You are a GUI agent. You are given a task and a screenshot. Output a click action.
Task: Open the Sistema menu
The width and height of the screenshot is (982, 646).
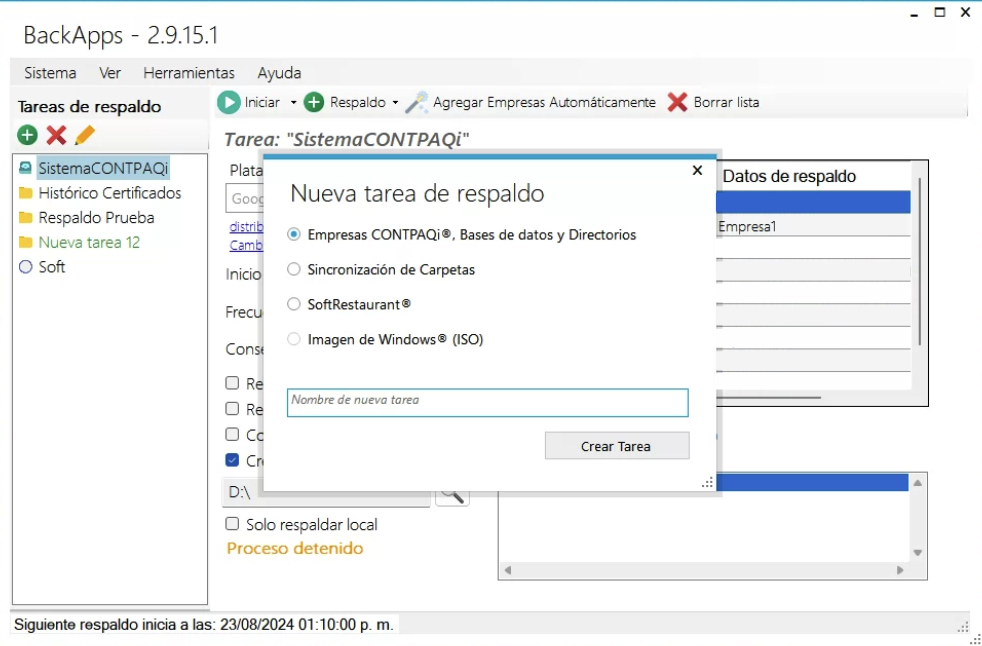pos(50,73)
